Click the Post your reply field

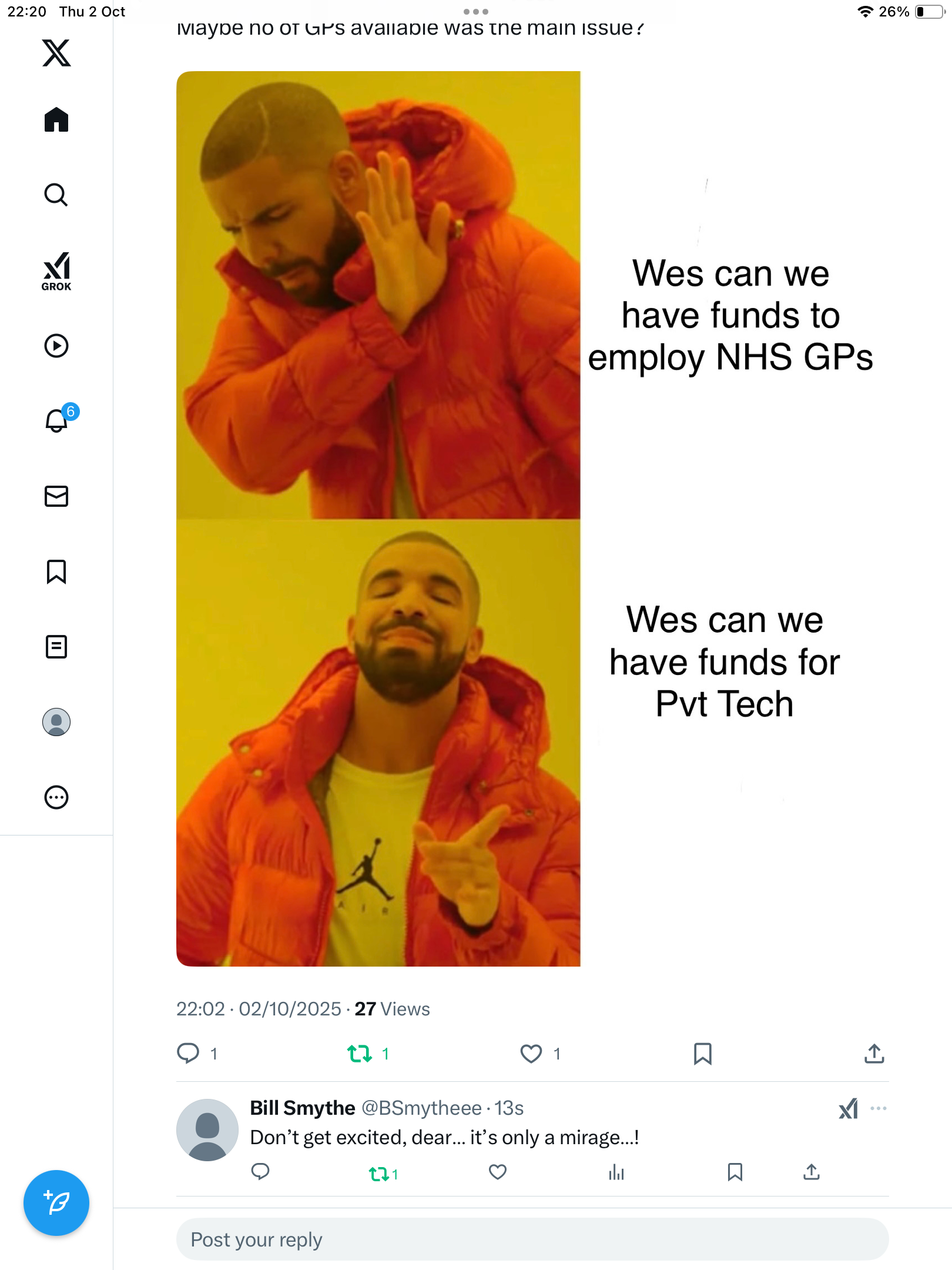[532, 1239]
